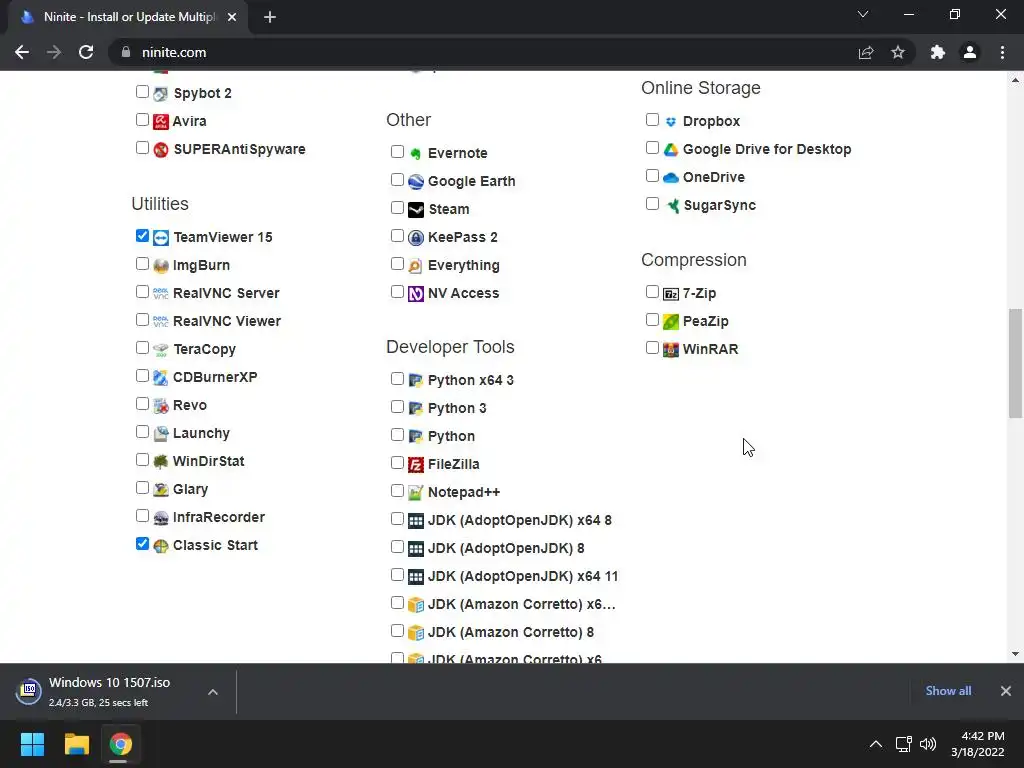Open the Windows Start menu
Image resolution: width=1024 pixels, height=768 pixels.
32,744
